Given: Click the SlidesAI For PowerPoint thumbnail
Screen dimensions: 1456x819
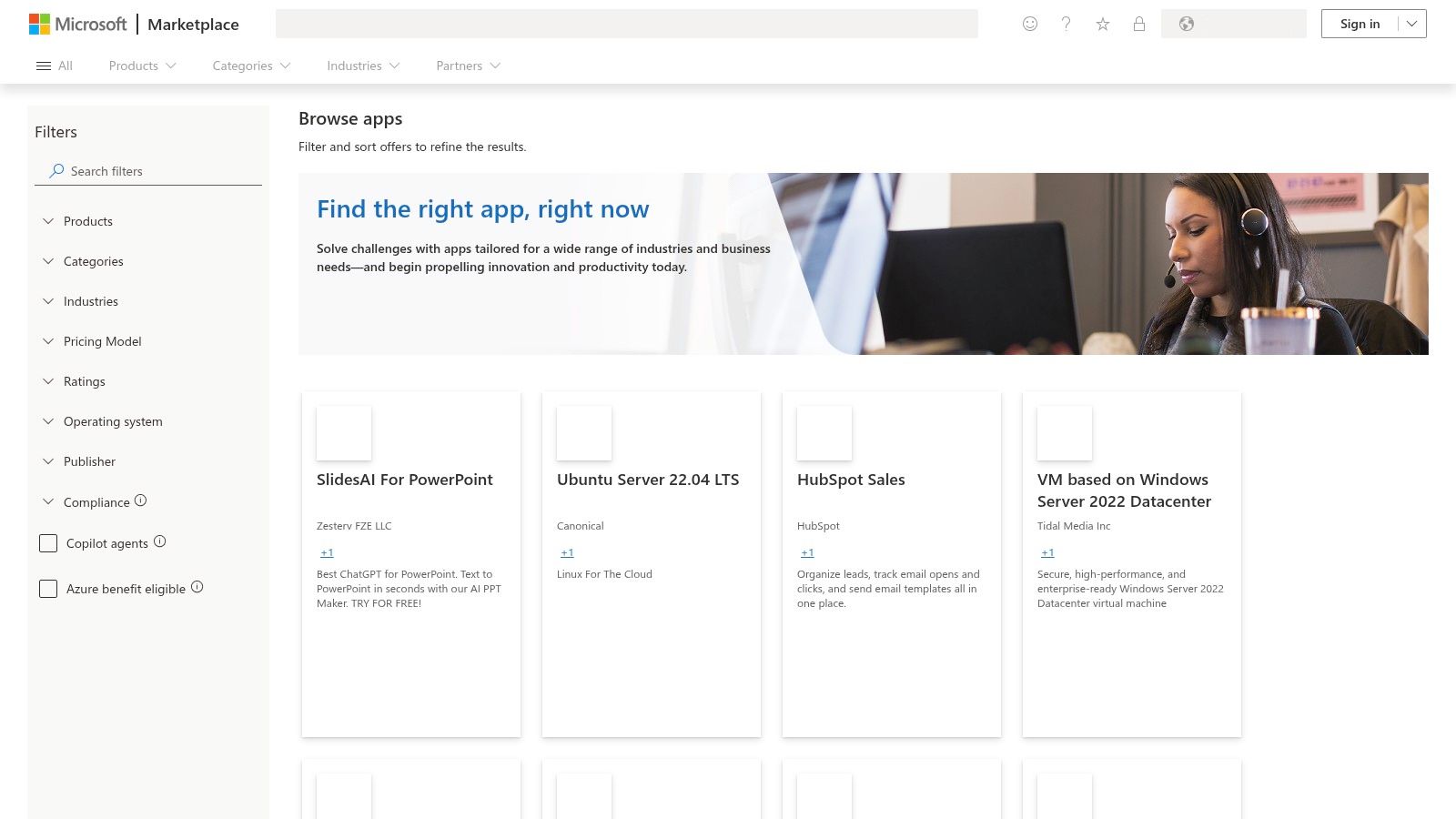Looking at the screenshot, I should coord(343,433).
